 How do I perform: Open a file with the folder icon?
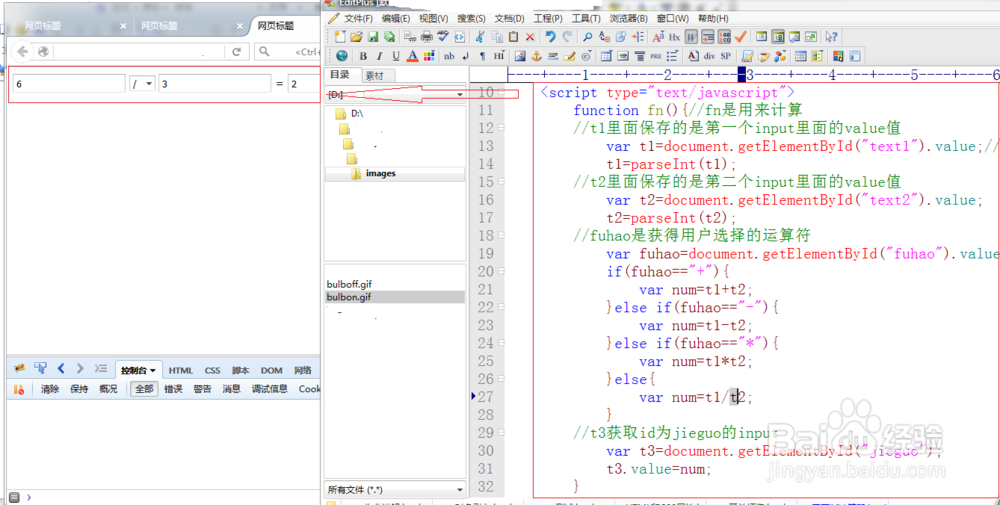click(356, 36)
